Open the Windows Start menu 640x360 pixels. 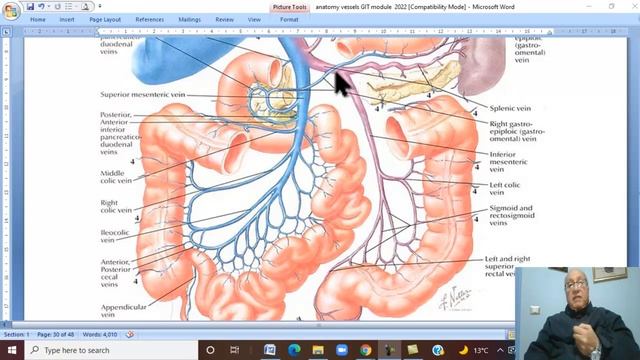[12, 350]
